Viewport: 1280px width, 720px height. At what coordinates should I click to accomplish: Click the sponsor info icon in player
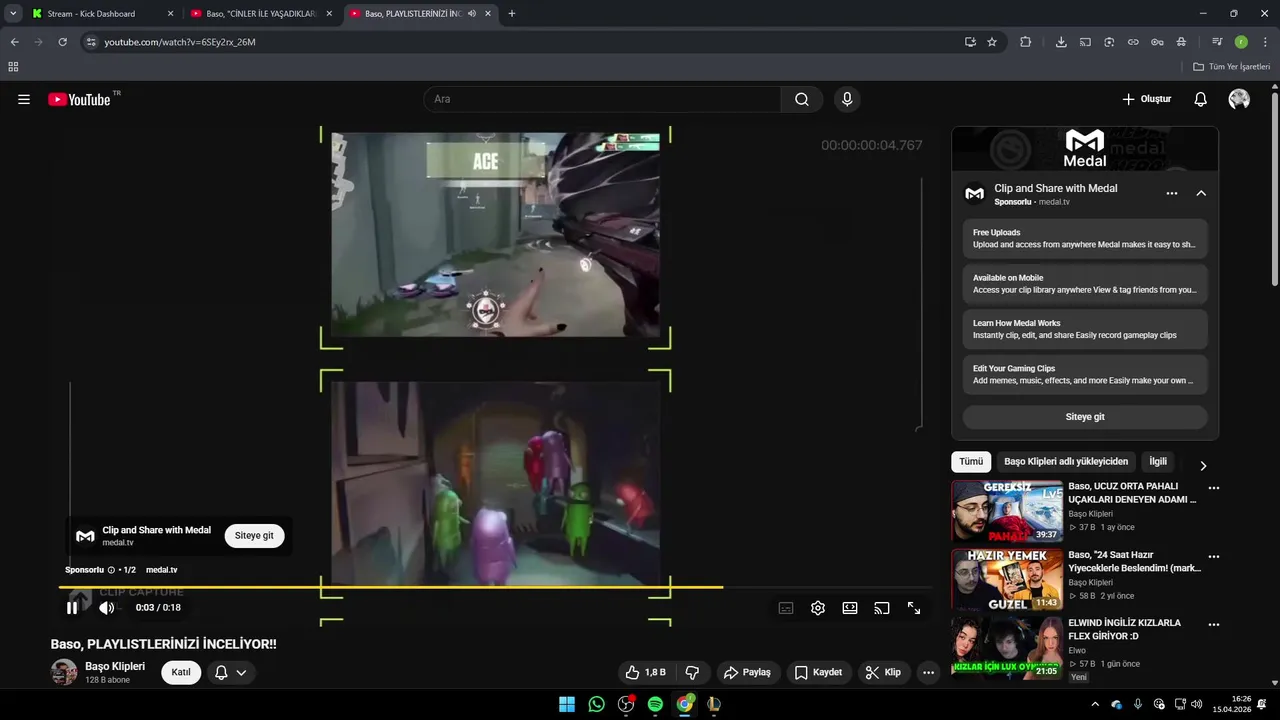coord(111,570)
